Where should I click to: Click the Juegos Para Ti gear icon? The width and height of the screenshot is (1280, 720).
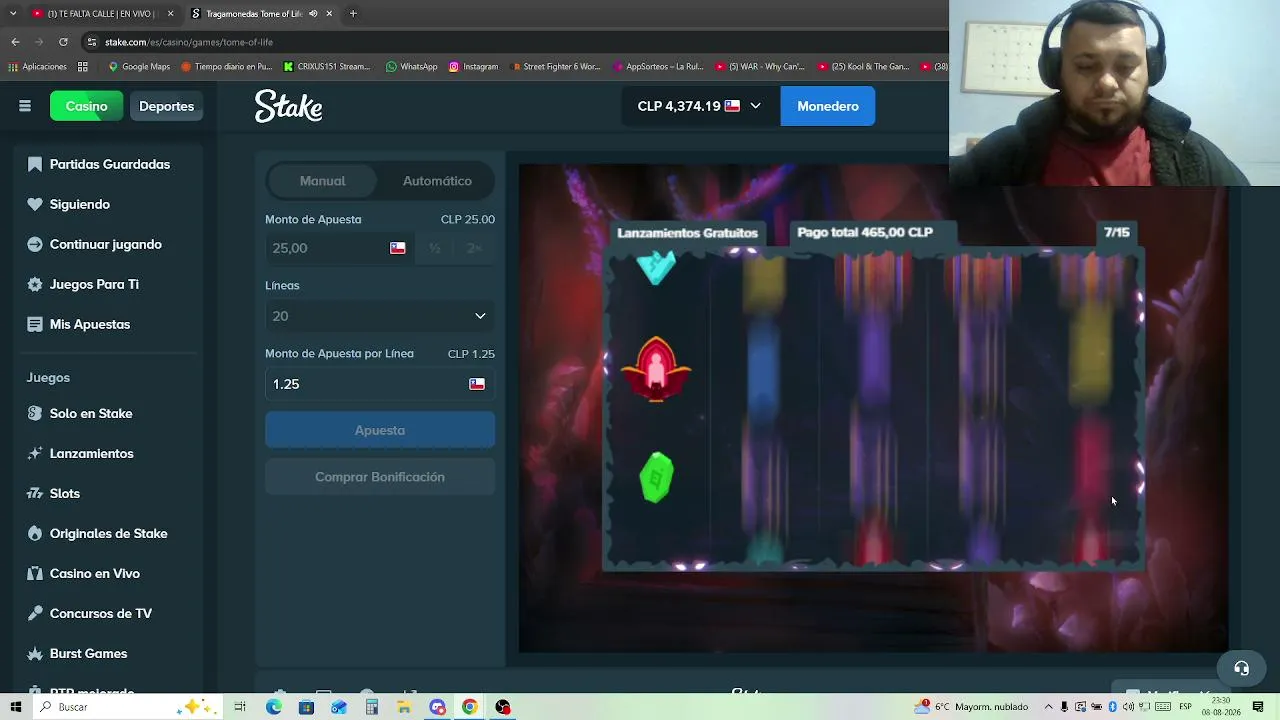(35, 284)
